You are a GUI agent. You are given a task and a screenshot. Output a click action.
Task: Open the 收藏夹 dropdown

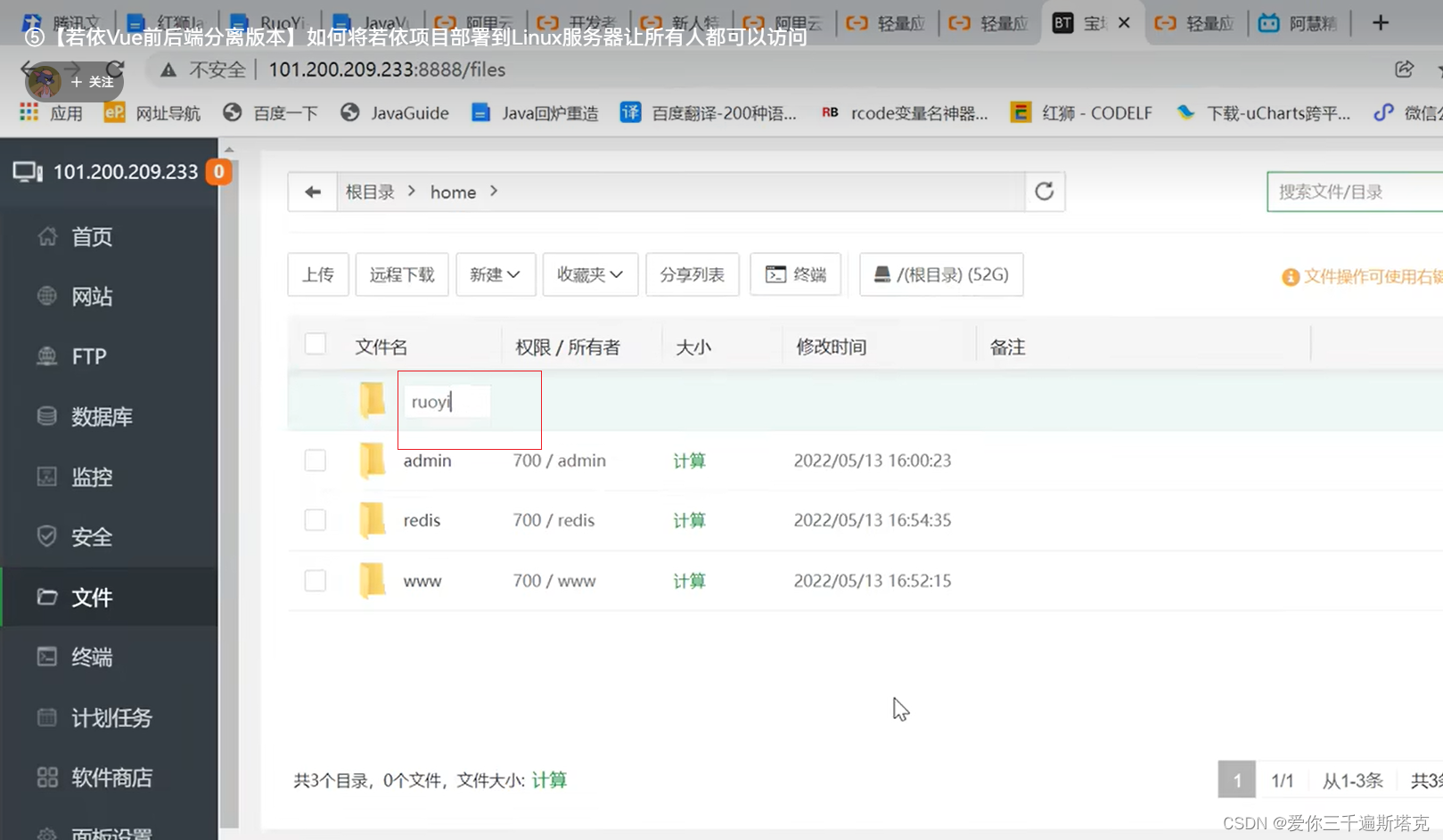point(589,274)
